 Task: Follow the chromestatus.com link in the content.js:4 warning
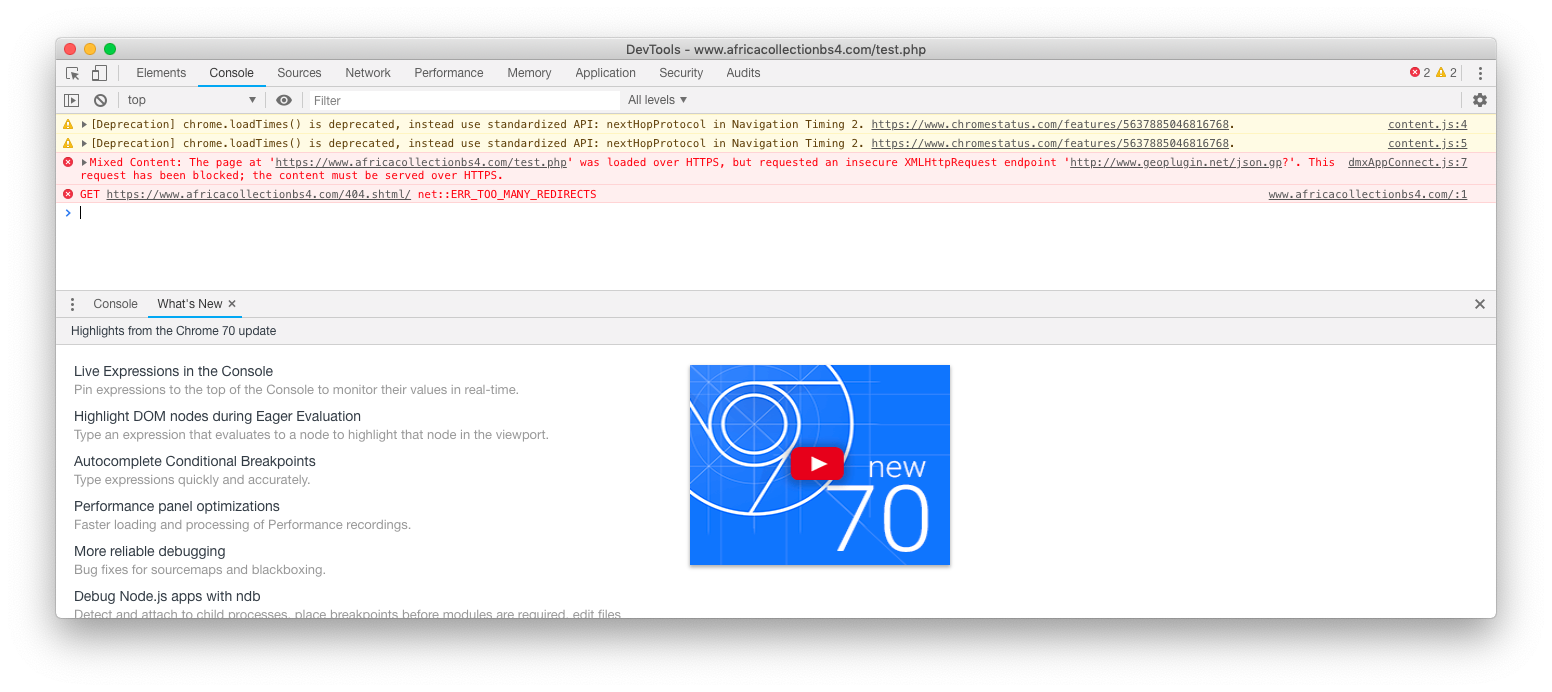click(x=1050, y=125)
